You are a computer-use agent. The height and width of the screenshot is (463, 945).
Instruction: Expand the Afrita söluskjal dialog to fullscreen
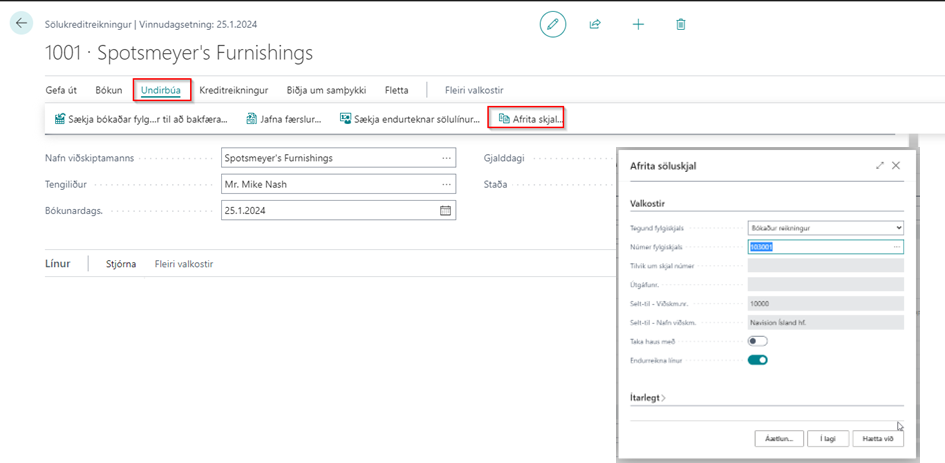click(x=879, y=166)
